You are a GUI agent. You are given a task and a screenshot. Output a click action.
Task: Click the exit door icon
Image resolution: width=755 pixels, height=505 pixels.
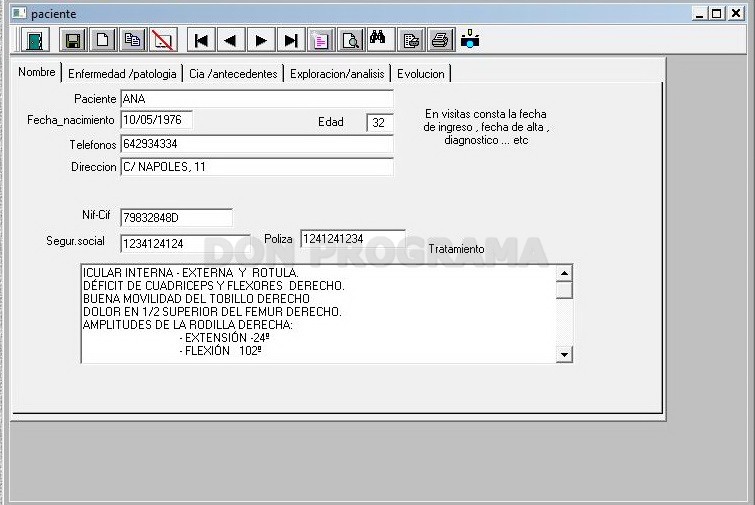pos(35,40)
